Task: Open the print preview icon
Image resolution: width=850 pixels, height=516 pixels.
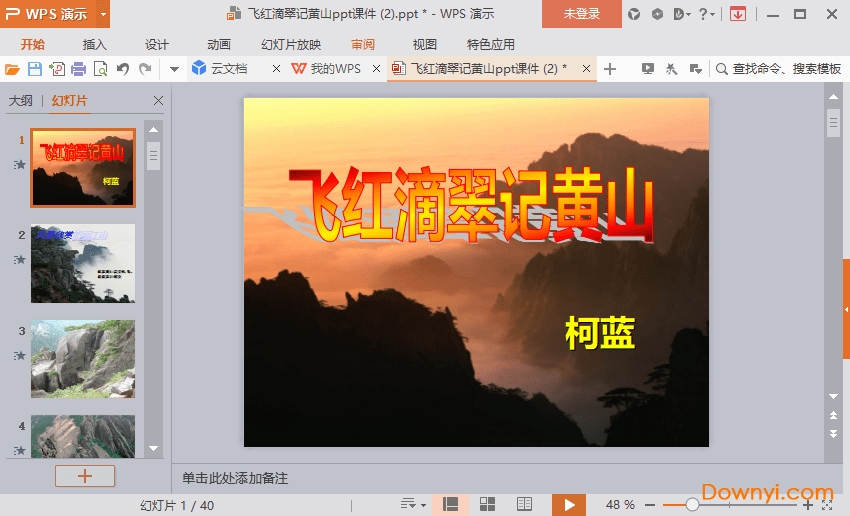Action: pos(100,69)
